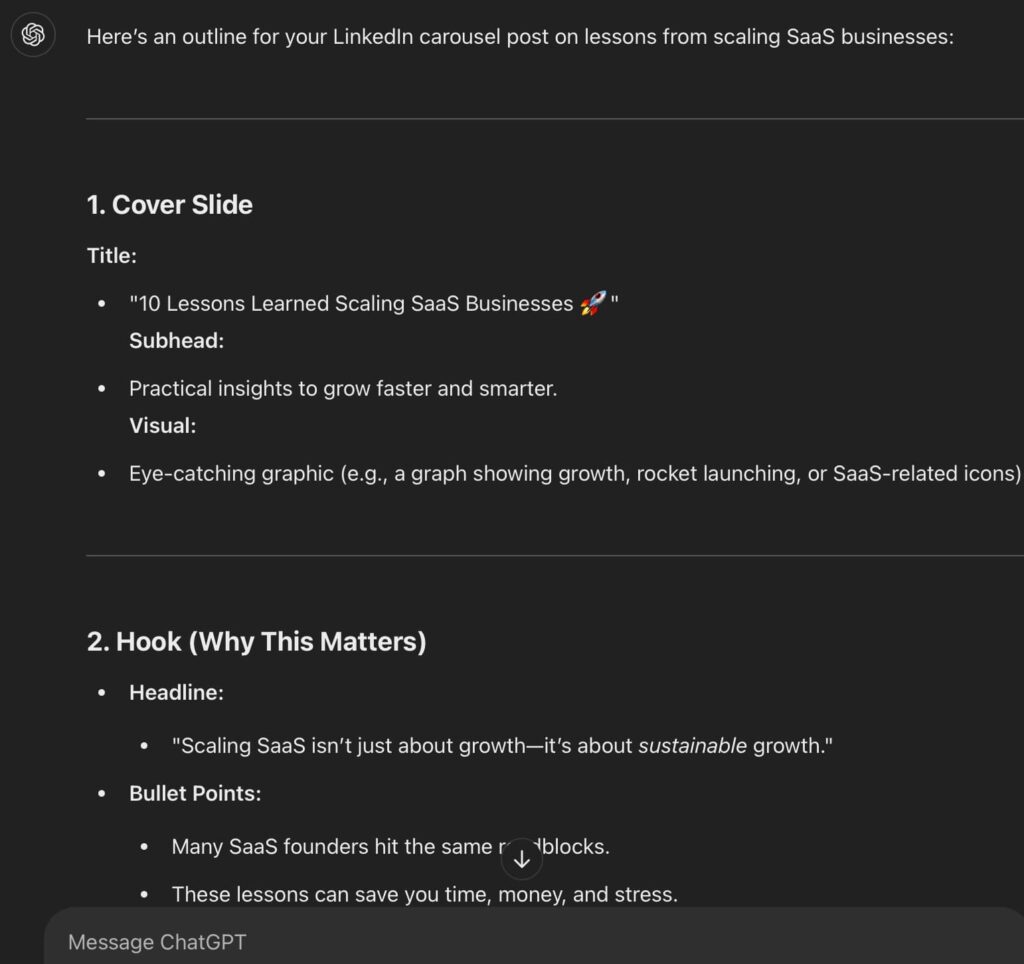Click the italic word 'sustainable'
The height and width of the screenshot is (964, 1024).
pos(692,746)
